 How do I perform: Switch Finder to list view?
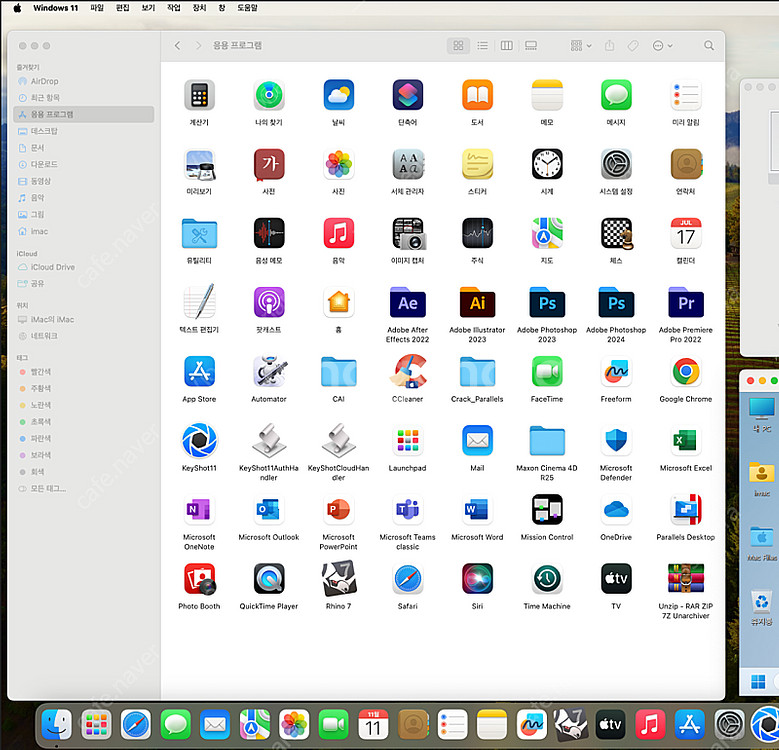(x=482, y=46)
